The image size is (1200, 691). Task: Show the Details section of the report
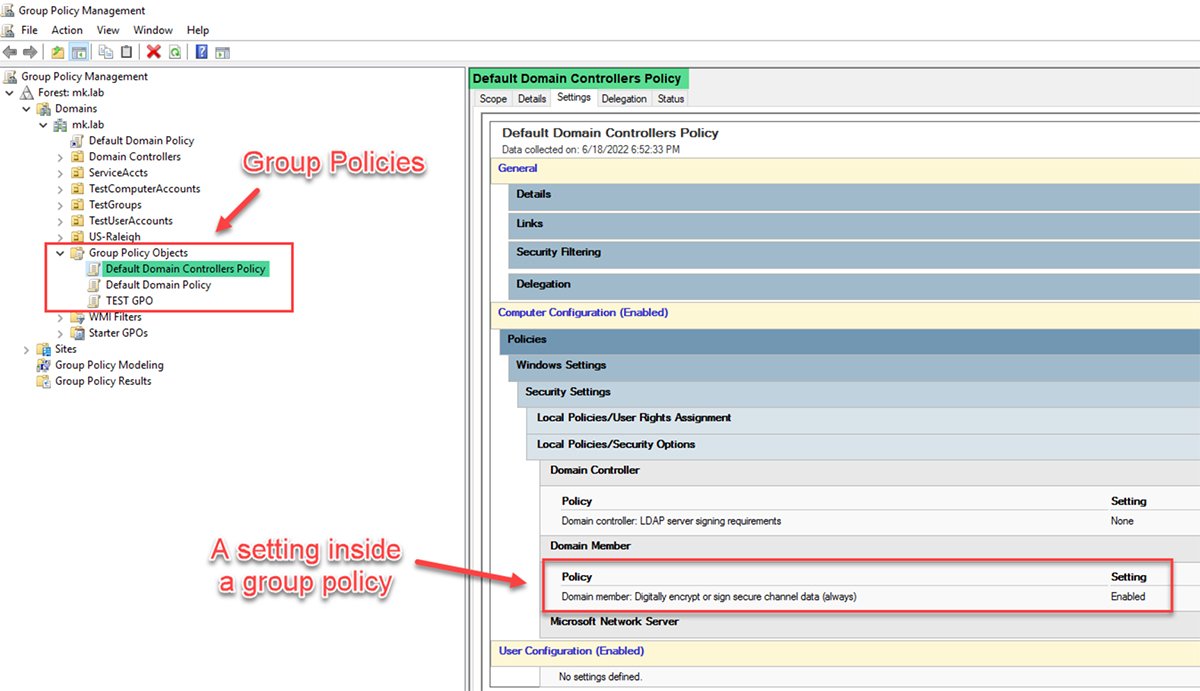coord(534,194)
